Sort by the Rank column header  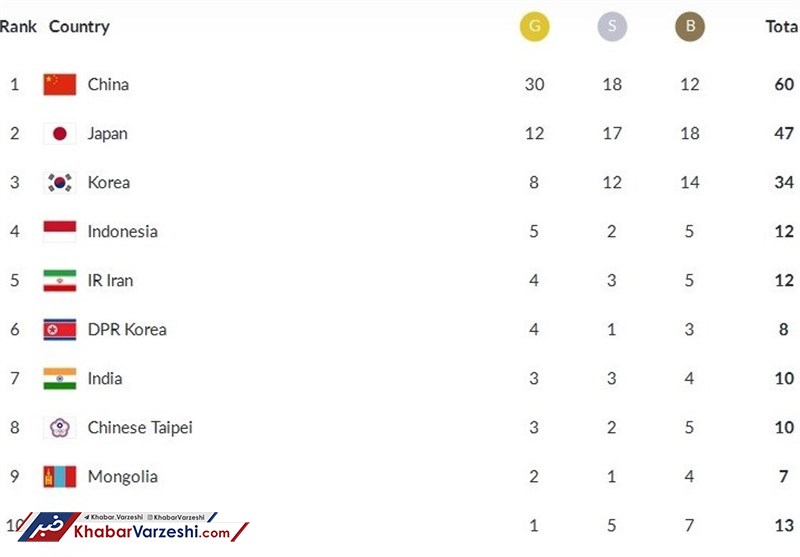coord(18,27)
